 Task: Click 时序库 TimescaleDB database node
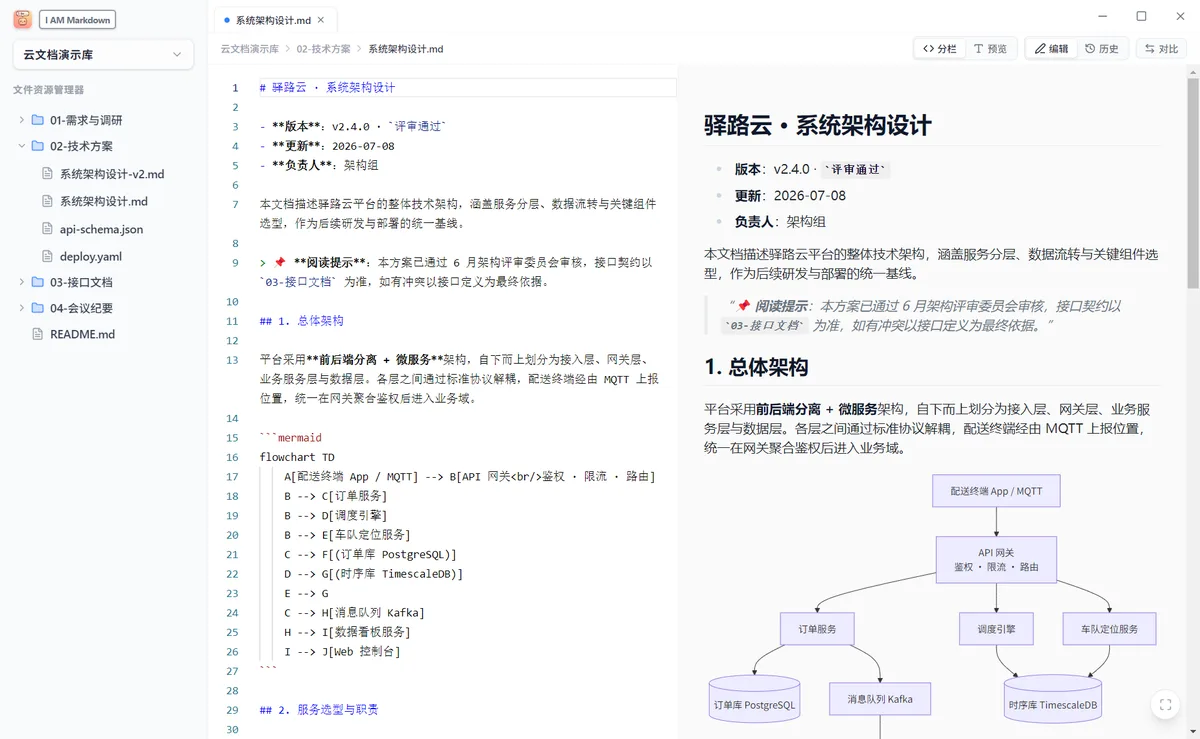1053,700
